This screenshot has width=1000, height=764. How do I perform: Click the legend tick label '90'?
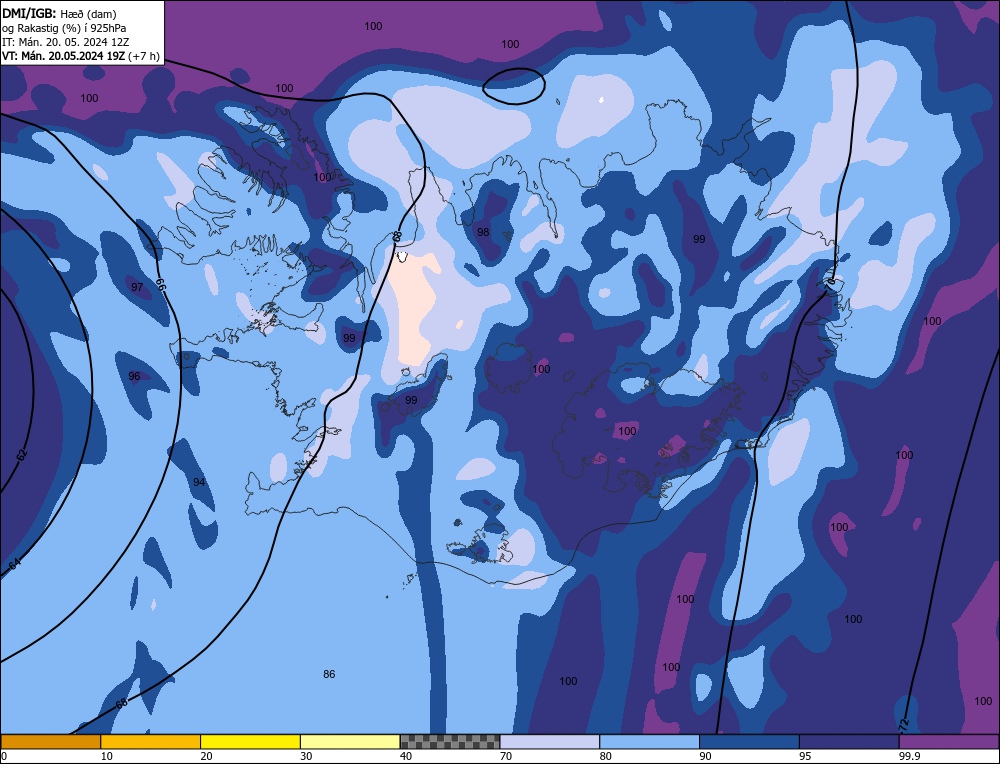[705, 756]
